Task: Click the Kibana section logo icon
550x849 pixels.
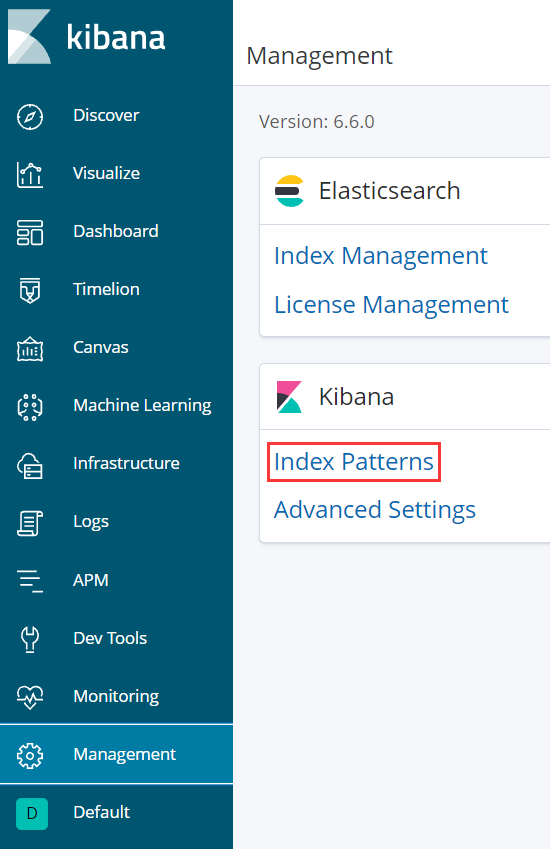Action: point(289,397)
